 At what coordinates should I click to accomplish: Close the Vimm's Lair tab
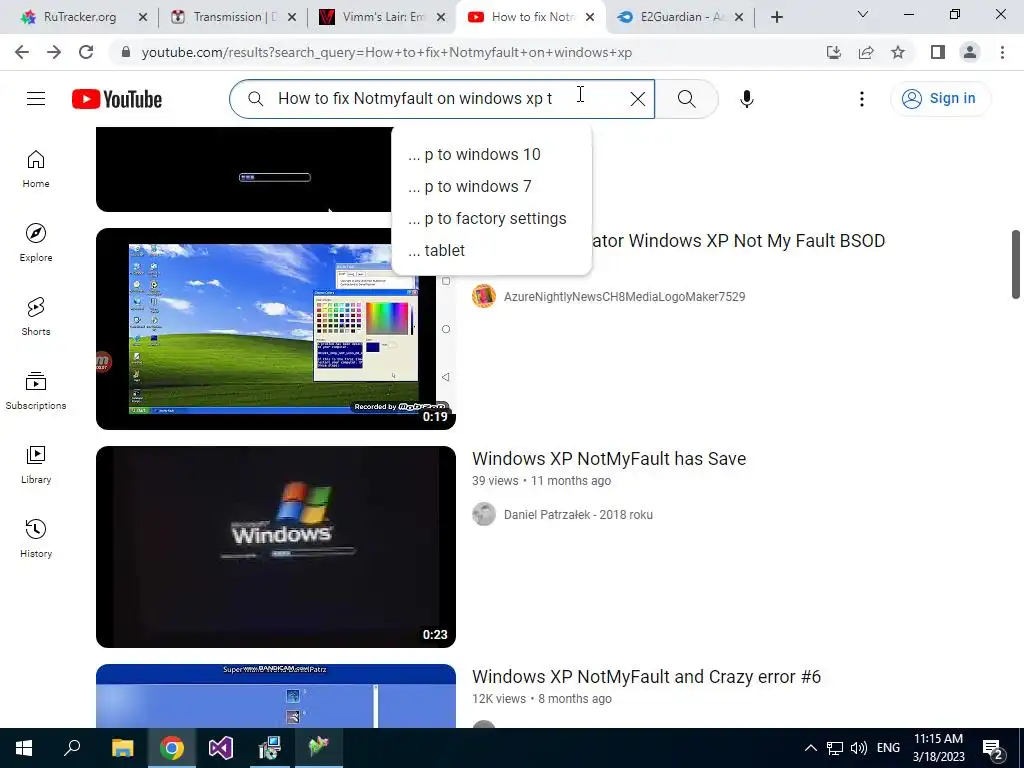(x=441, y=18)
